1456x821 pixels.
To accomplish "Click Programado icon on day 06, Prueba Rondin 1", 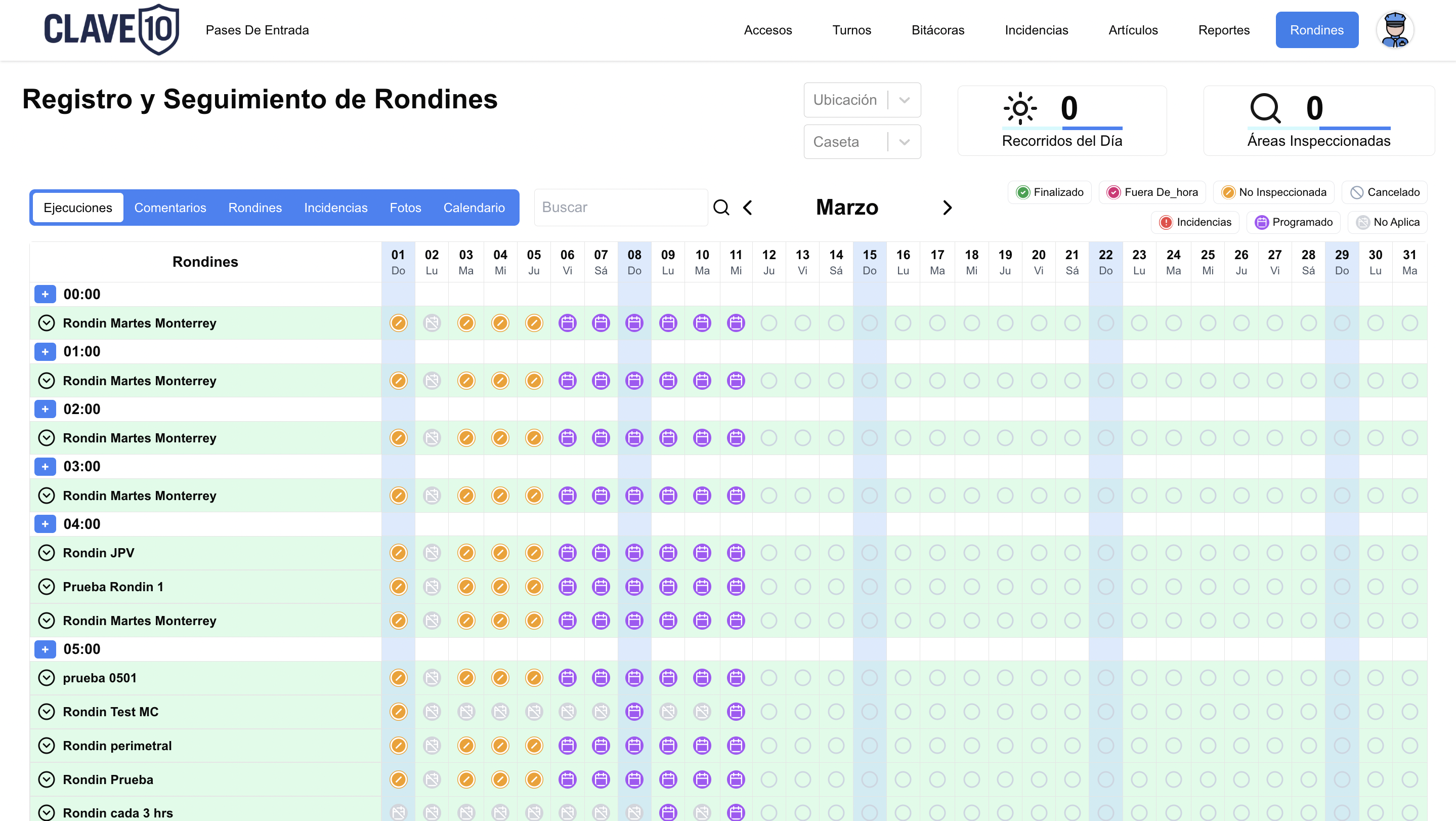I will (567, 586).
